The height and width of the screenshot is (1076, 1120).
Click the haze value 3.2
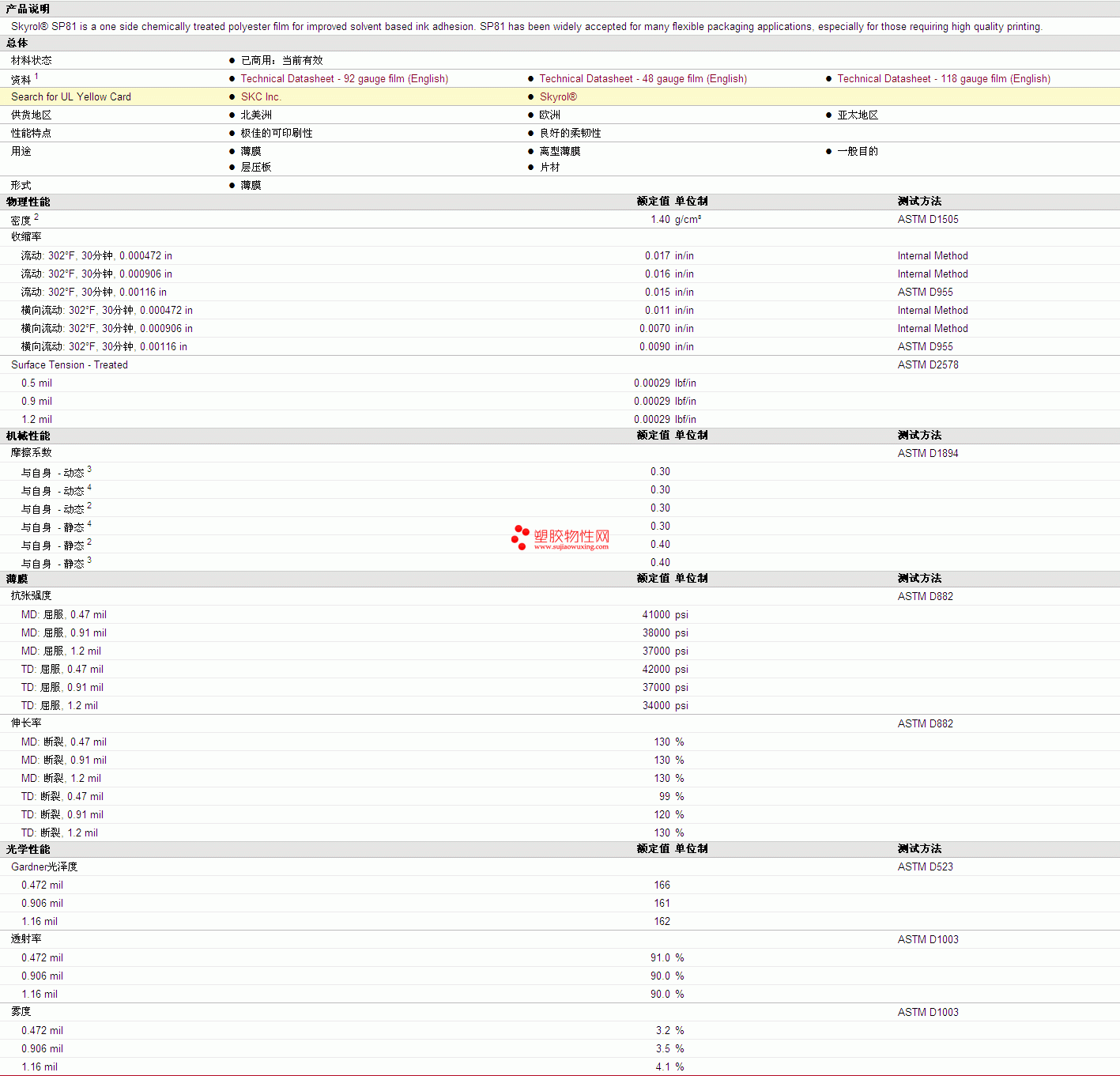(662, 1030)
